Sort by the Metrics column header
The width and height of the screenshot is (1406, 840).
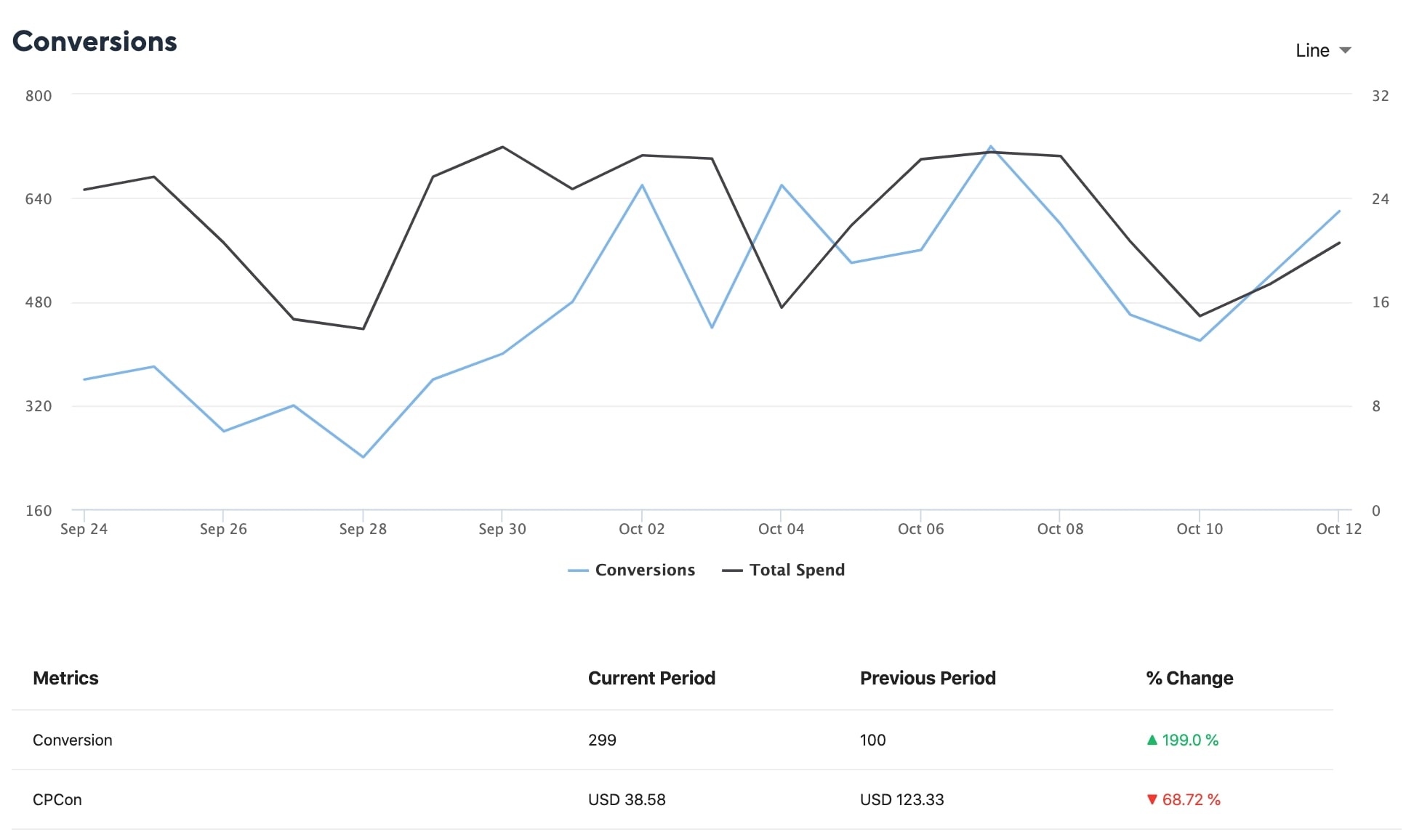[x=65, y=678]
